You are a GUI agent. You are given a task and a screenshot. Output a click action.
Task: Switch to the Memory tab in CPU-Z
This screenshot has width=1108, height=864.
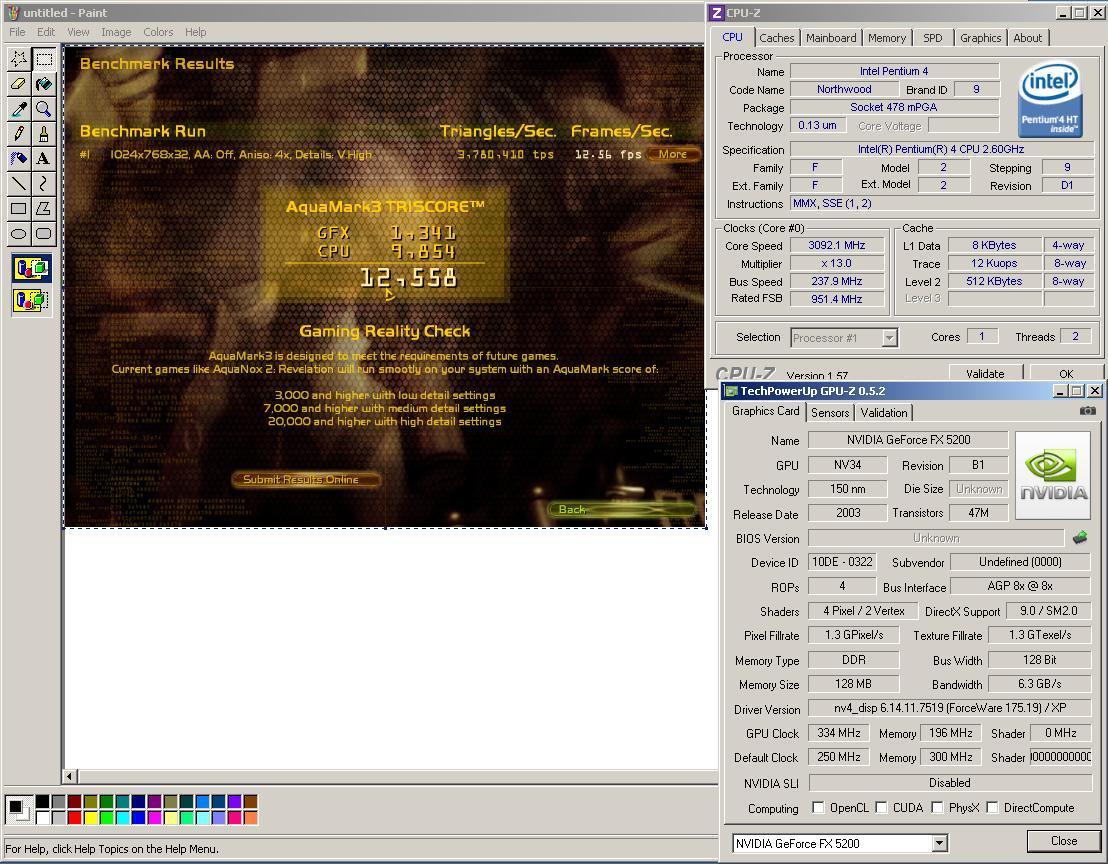tap(887, 38)
